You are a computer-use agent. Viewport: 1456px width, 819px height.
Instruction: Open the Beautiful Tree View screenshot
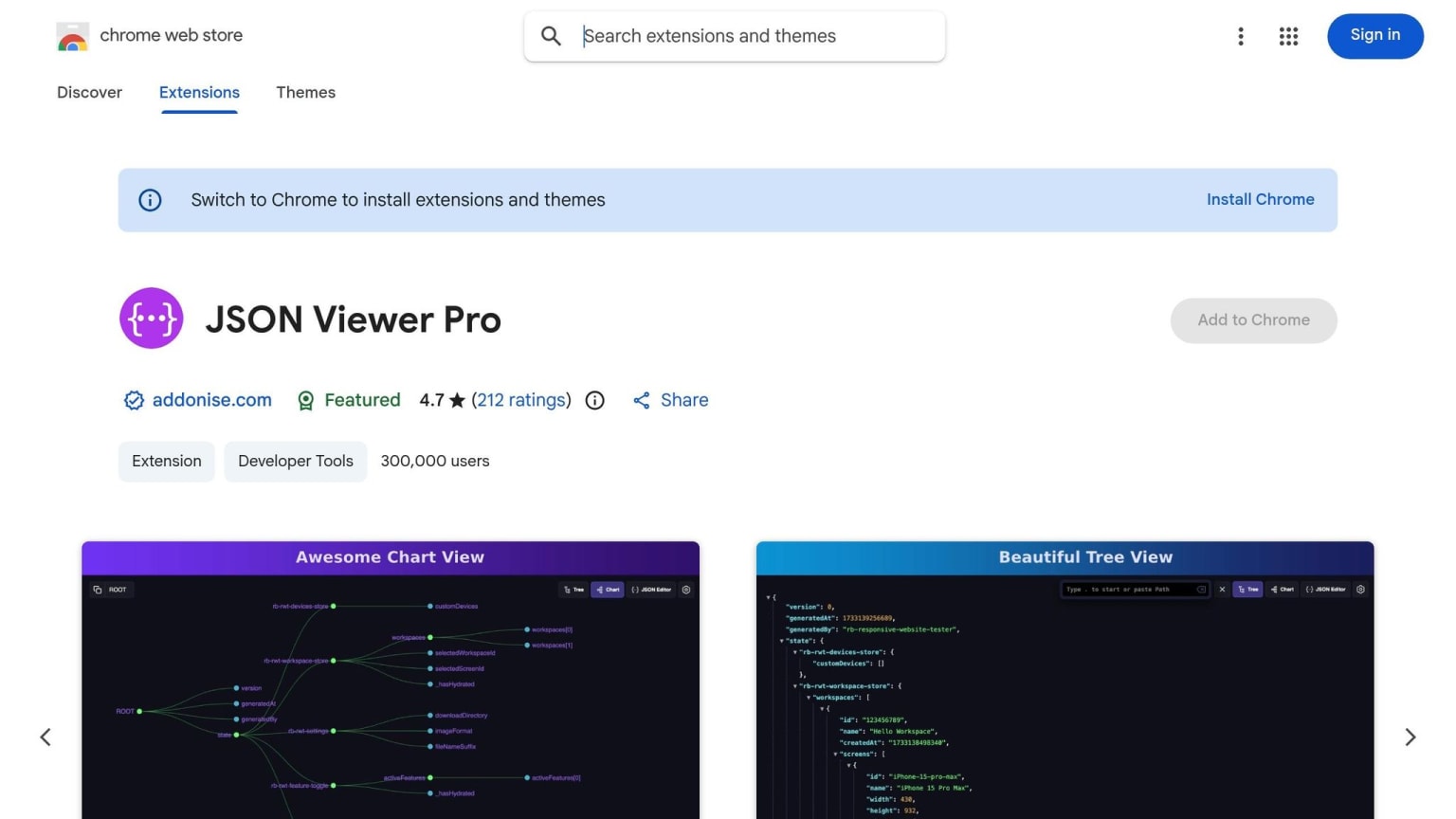click(1065, 680)
